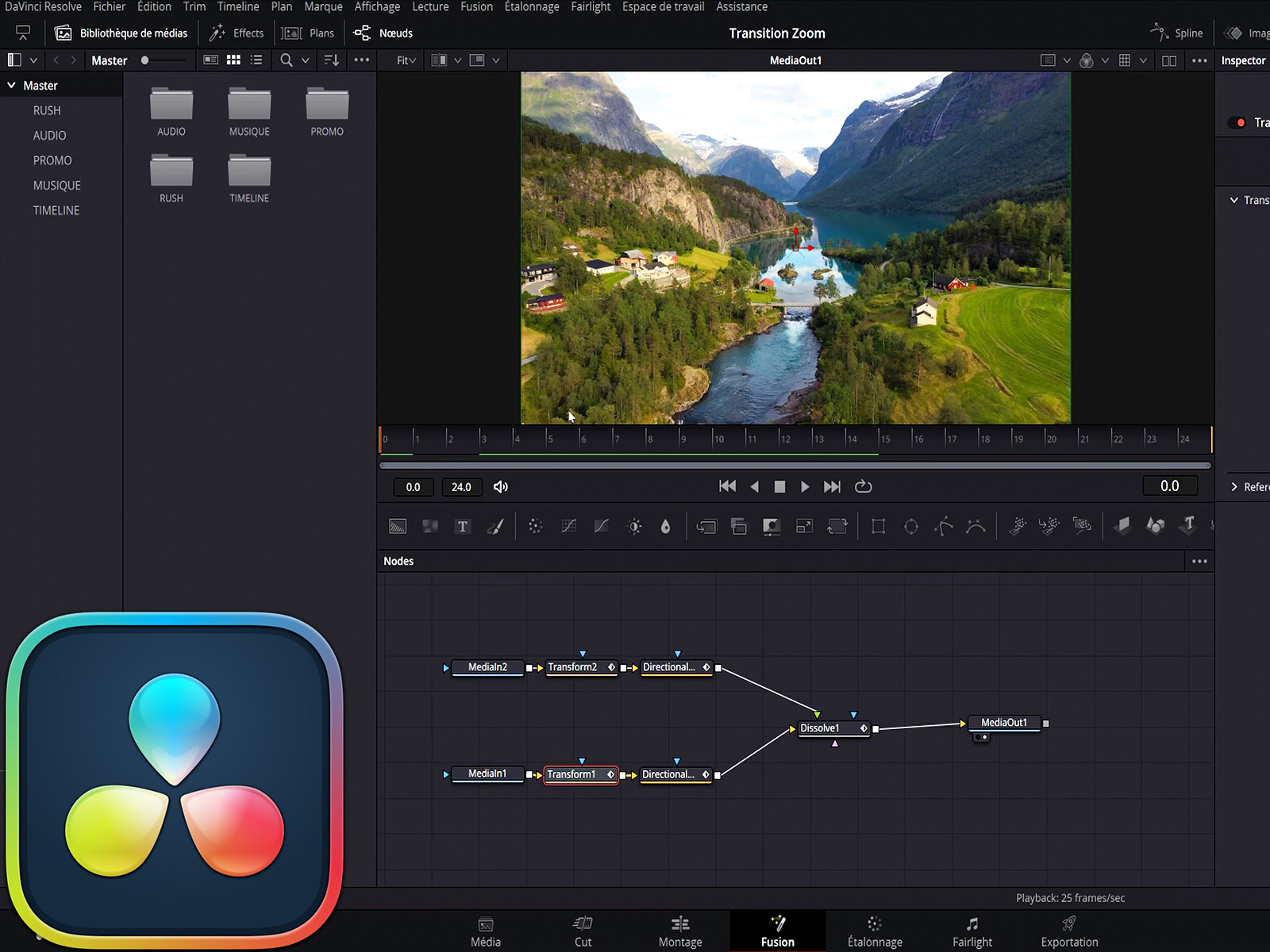Image resolution: width=1270 pixels, height=952 pixels.
Task: Toggle loop playback button
Action: (864, 486)
